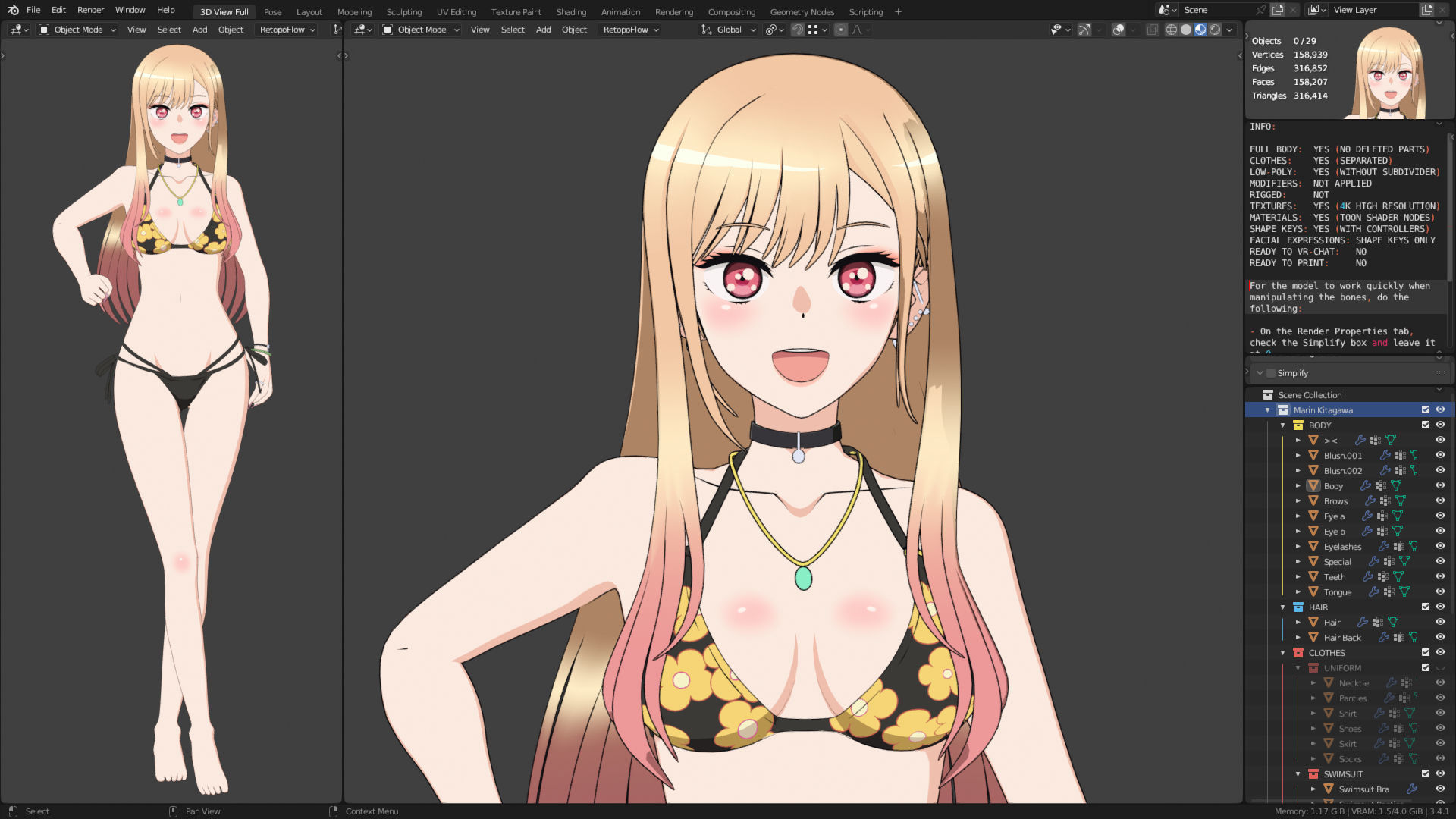Toggle snapping magnet icon
Image resolution: width=1456 pixels, height=819 pixels.
pyautogui.click(x=798, y=30)
